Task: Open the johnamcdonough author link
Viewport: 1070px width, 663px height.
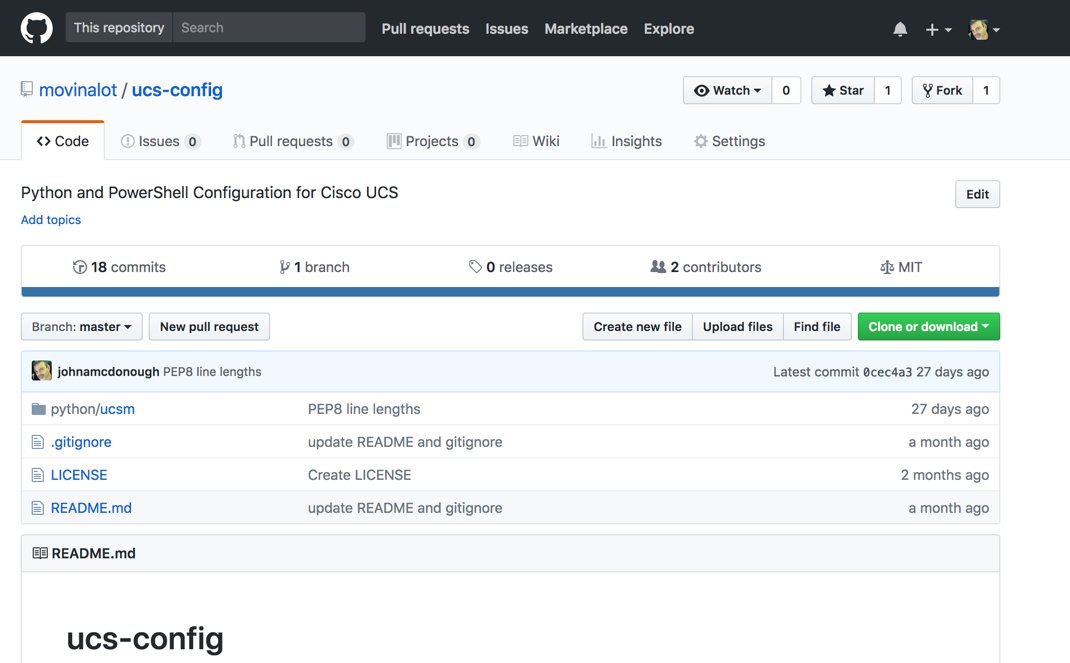Action: click(x=108, y=372)
